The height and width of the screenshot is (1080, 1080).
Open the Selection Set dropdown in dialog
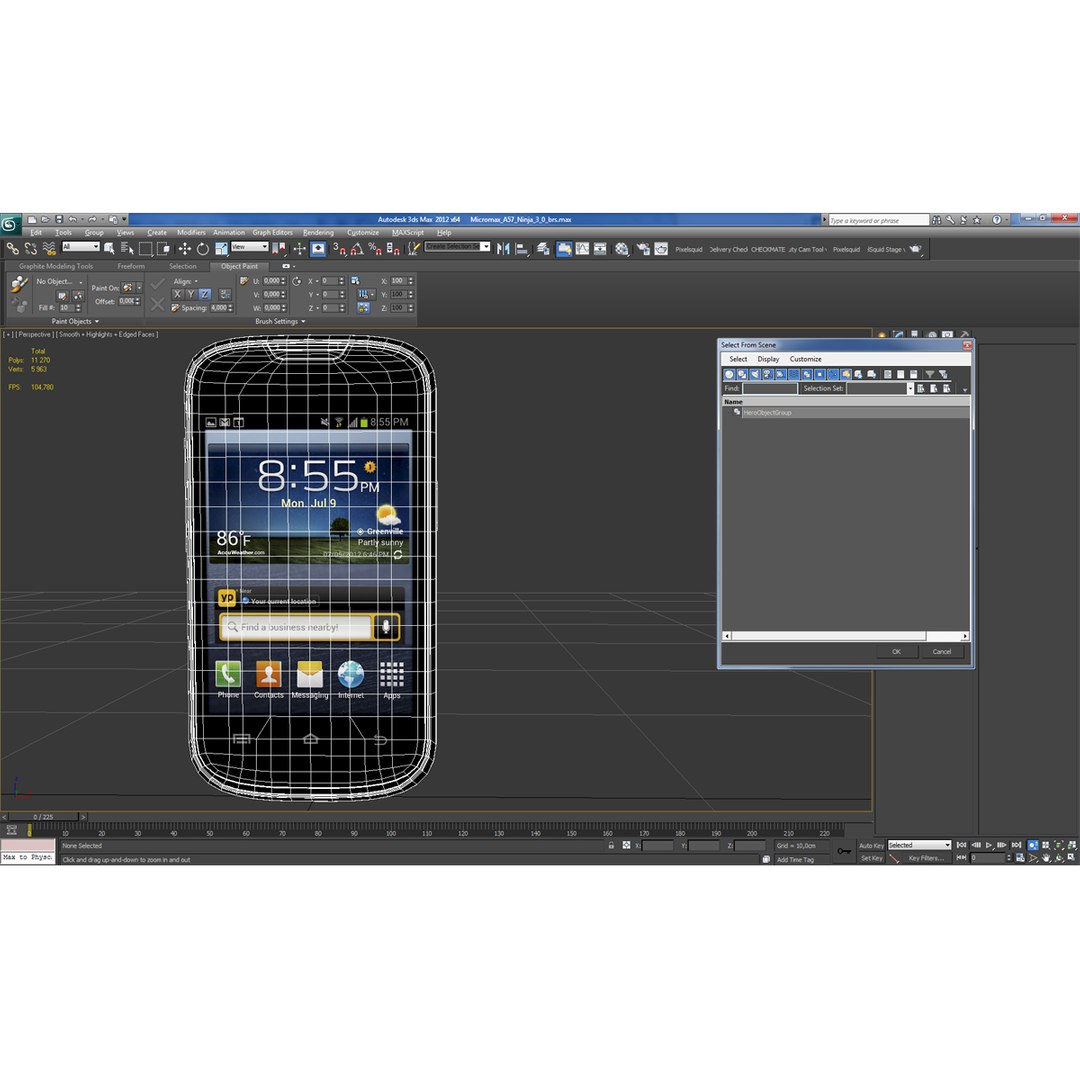911,388
